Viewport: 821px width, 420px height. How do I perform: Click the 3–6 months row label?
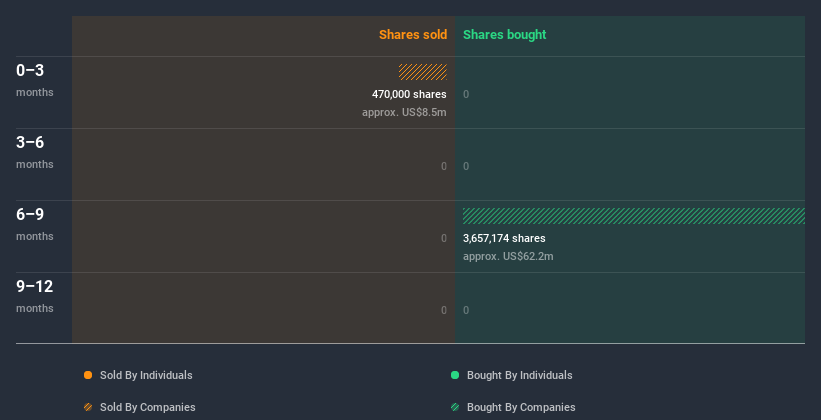coord(35,152)
